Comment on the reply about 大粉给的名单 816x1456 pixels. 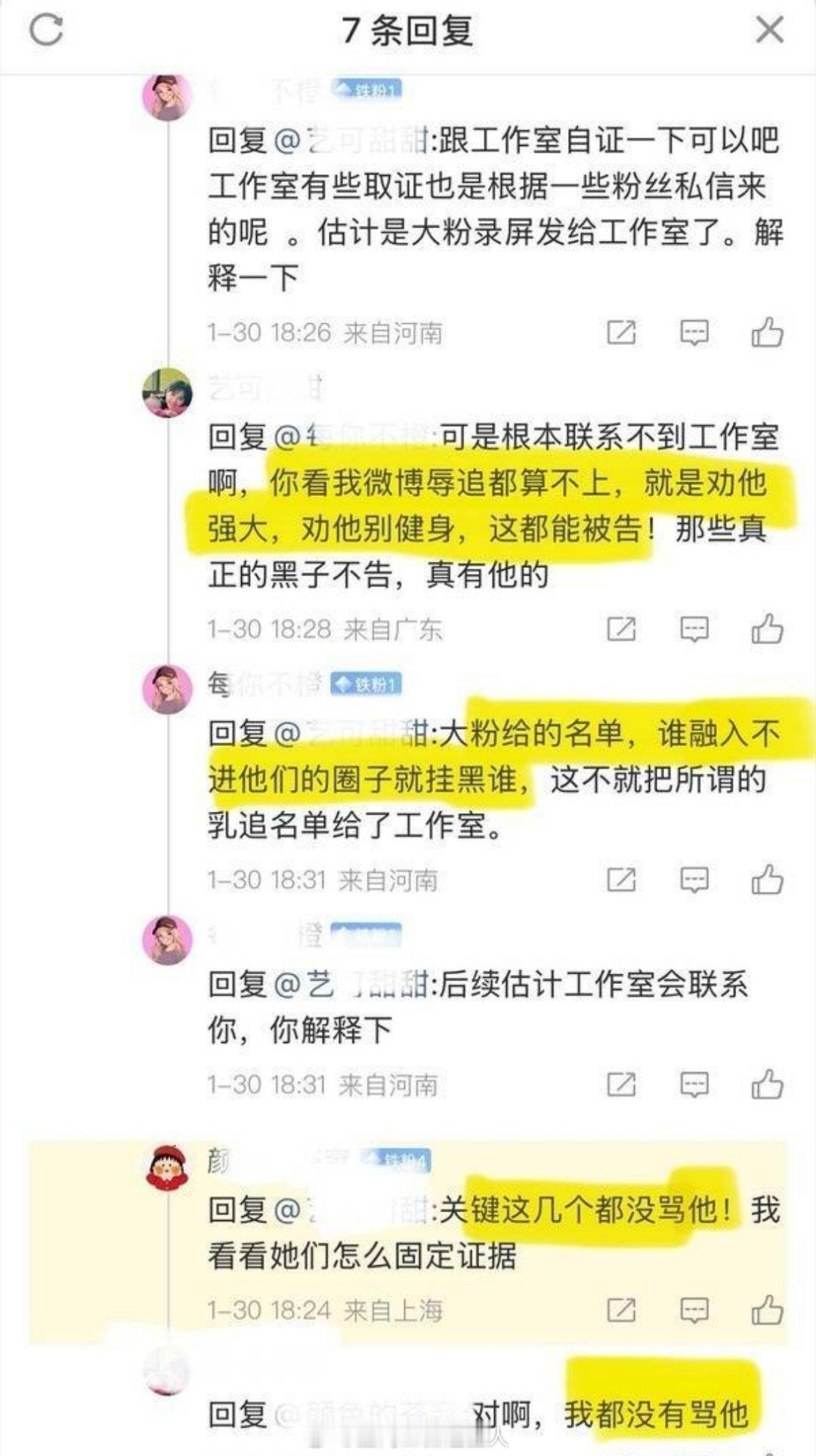694,880
